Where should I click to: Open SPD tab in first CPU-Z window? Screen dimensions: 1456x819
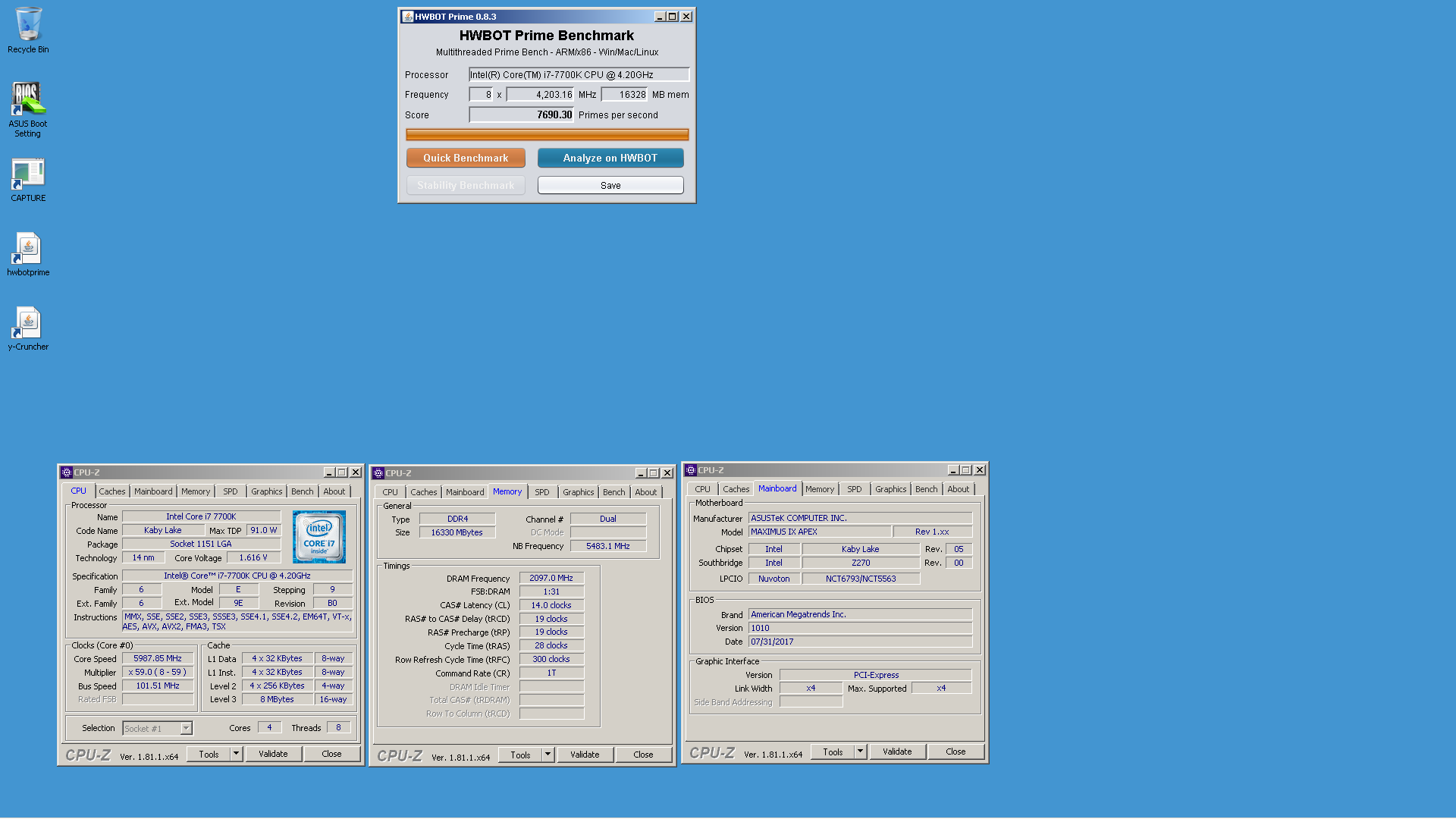click(231, 491)
